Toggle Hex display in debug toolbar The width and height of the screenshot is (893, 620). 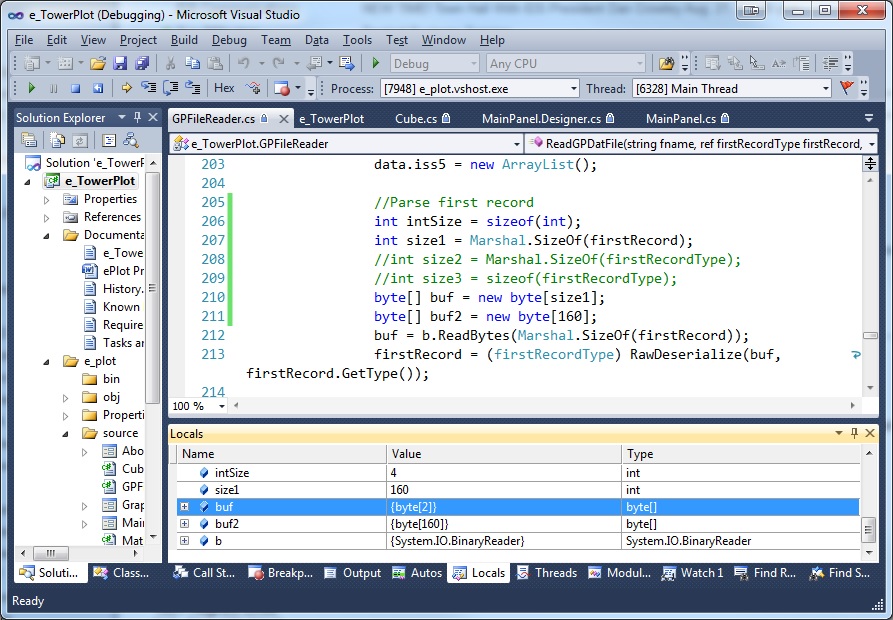click(225, 88)
